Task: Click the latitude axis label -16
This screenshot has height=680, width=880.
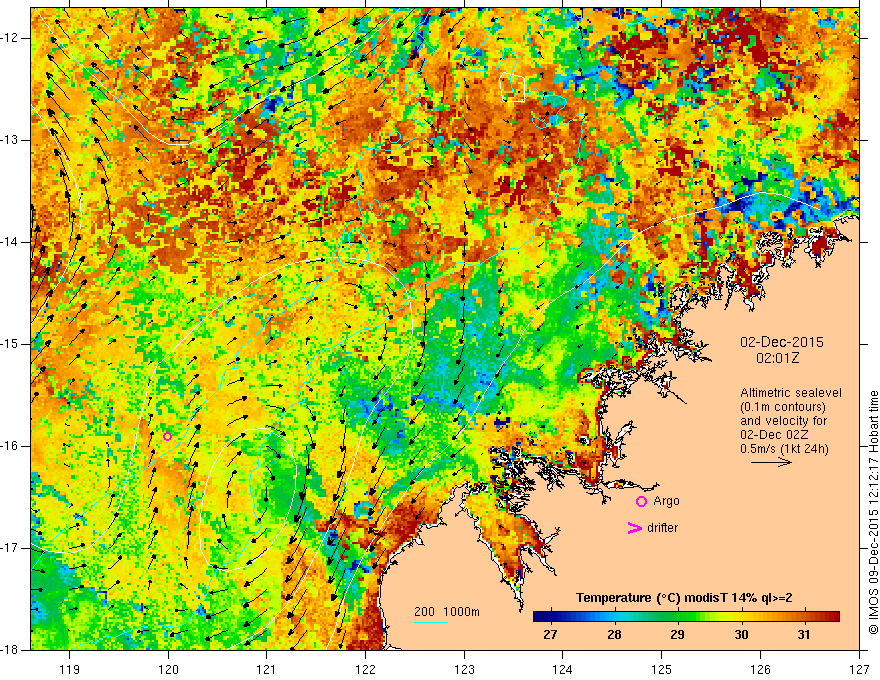Action: coord(10,446)
